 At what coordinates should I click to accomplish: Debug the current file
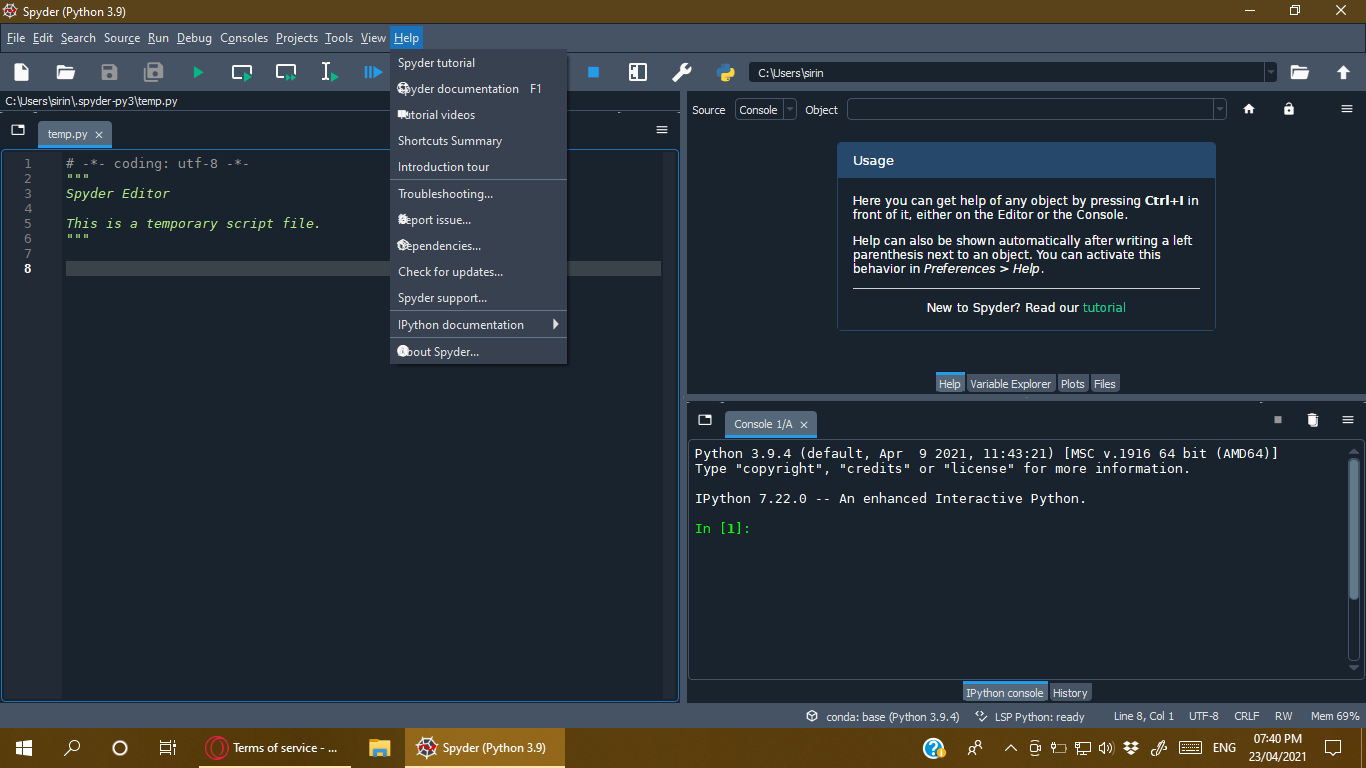pos(373,71)
